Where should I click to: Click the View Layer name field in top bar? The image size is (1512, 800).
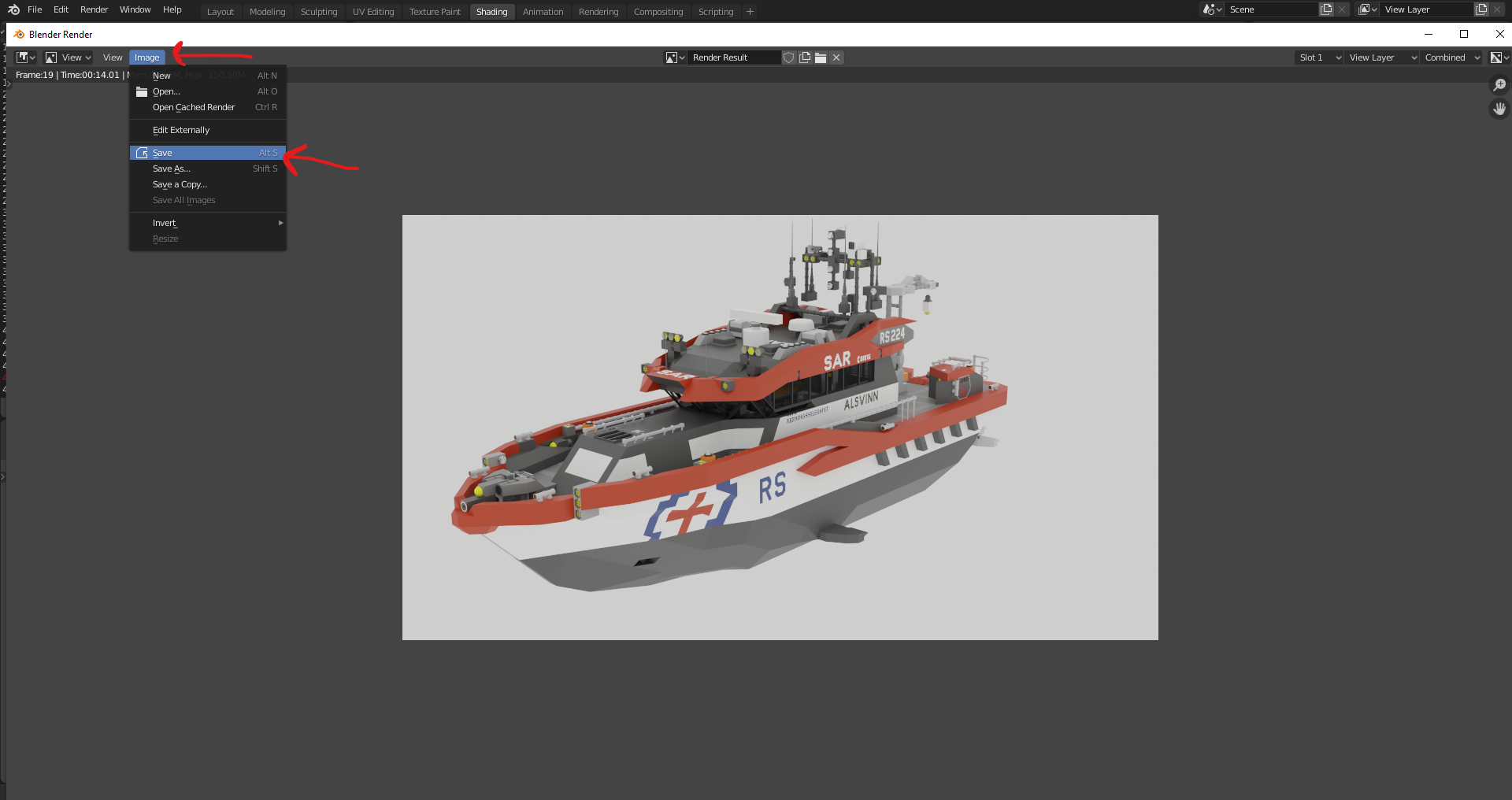click(x=1427, y=10)
